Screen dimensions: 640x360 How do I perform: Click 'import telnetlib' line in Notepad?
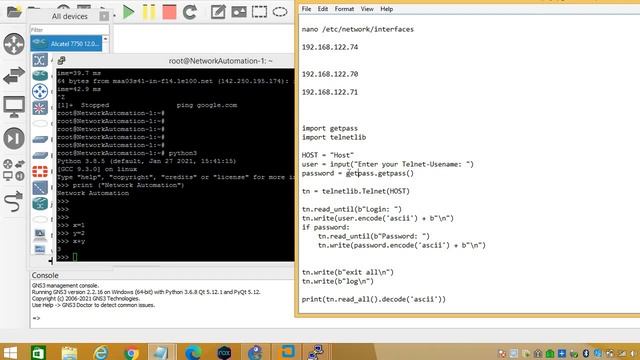point(334,137)
